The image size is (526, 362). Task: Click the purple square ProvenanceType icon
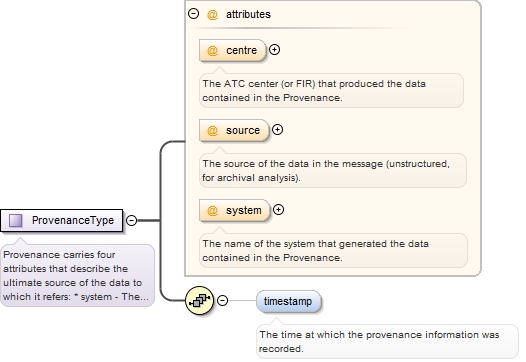(x=15, y=220)
